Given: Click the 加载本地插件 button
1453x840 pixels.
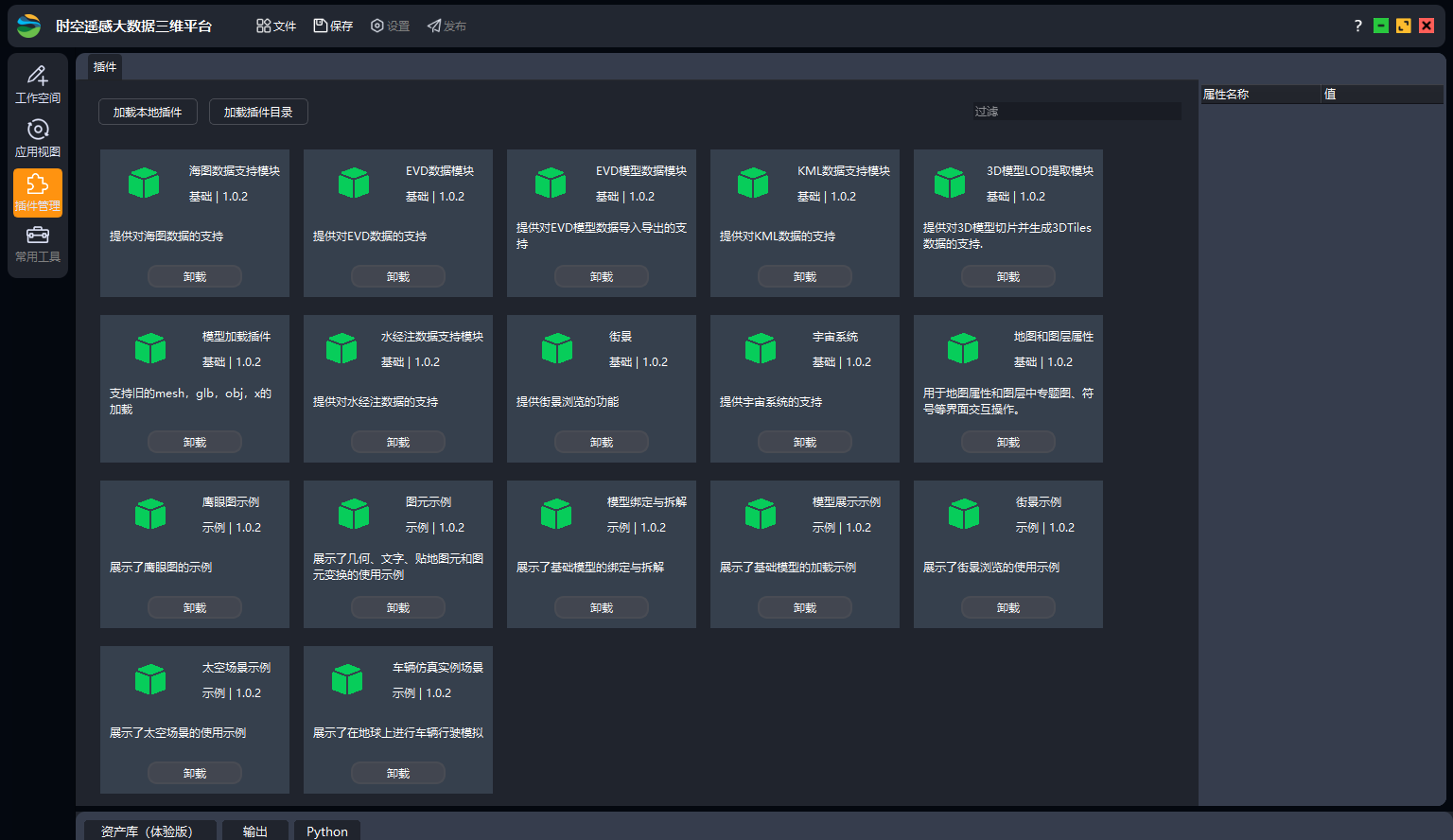Looking at the screenshot, I should 148,111.
